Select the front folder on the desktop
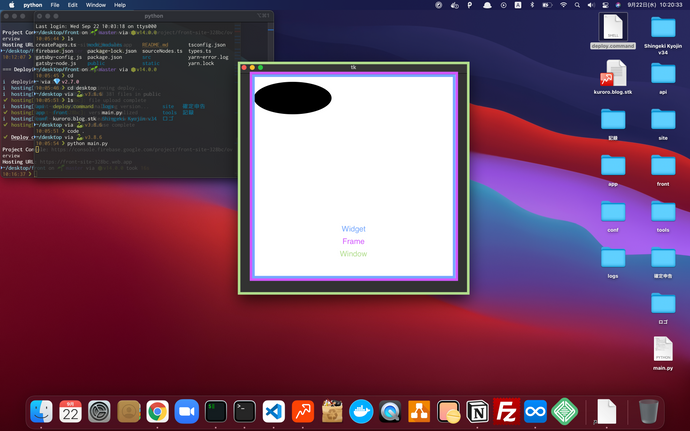690x431 pixels. click(663, 169)
